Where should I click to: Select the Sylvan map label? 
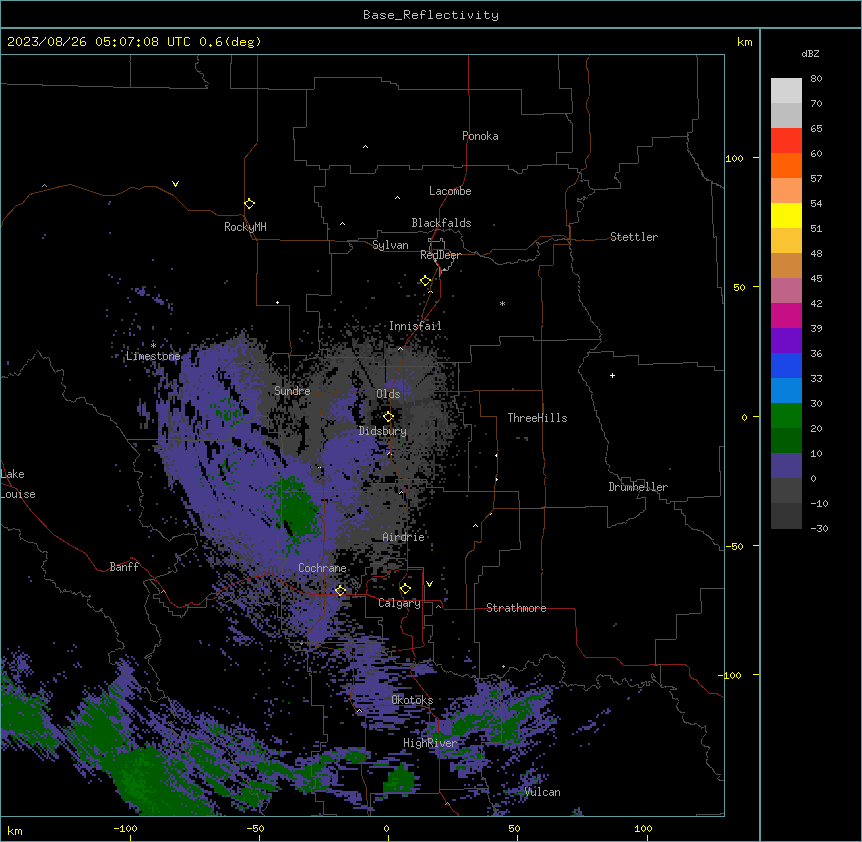coord(390,245)
